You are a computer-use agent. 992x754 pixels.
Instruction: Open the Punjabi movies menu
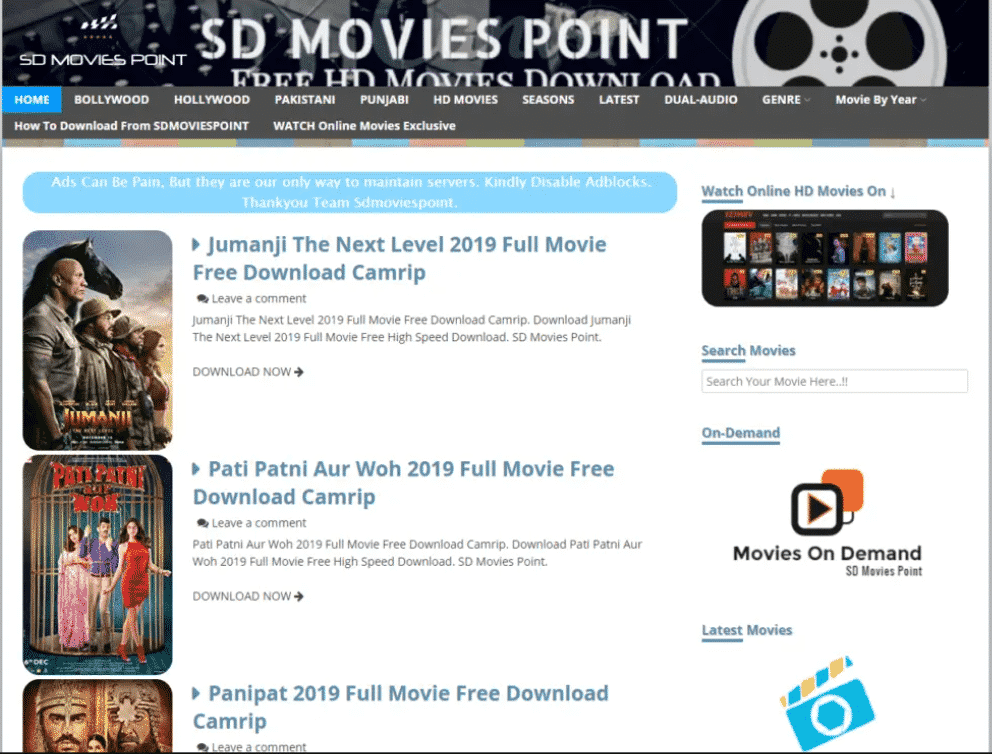tap(384, 99)
